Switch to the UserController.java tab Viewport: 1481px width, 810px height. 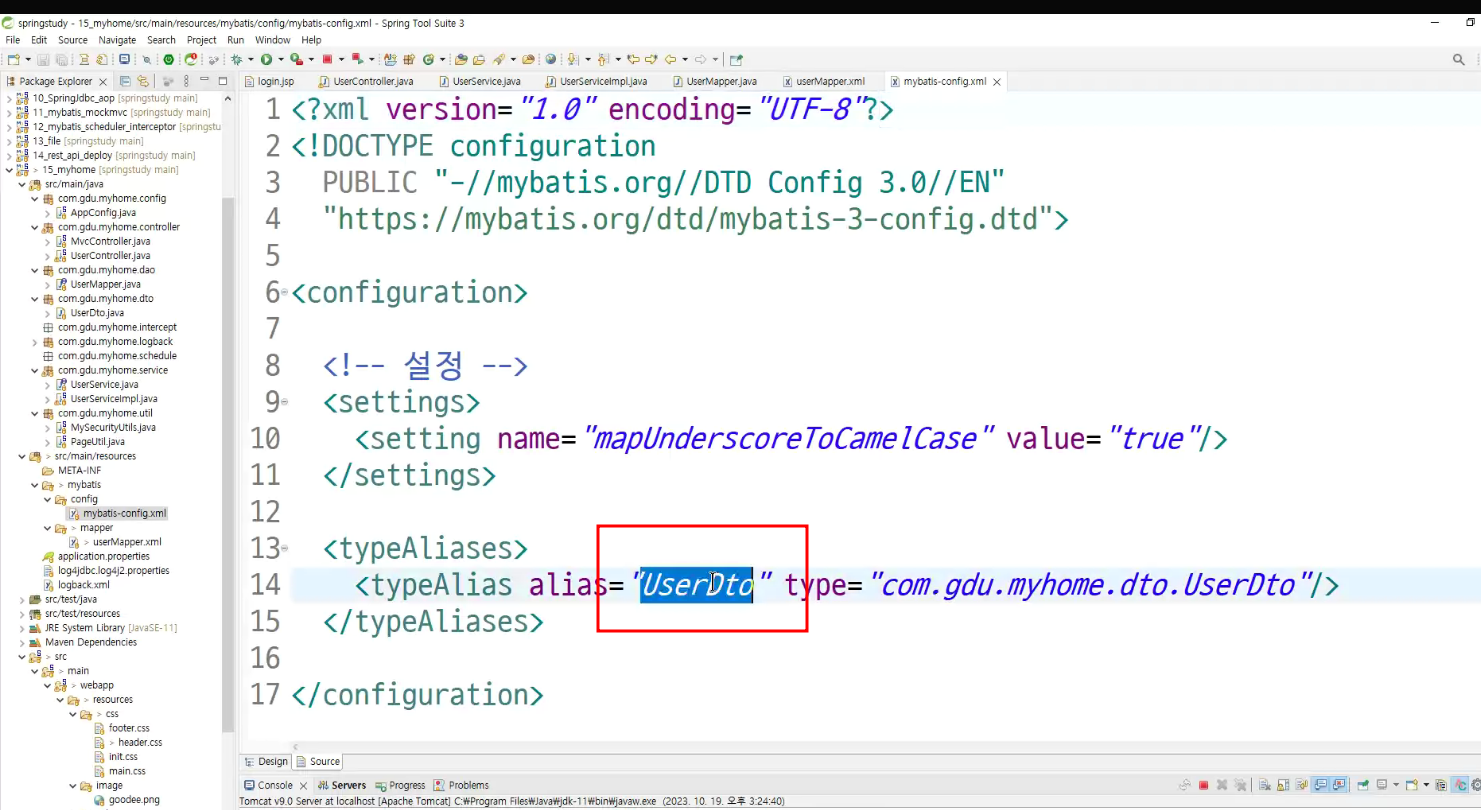coord(366,81)
